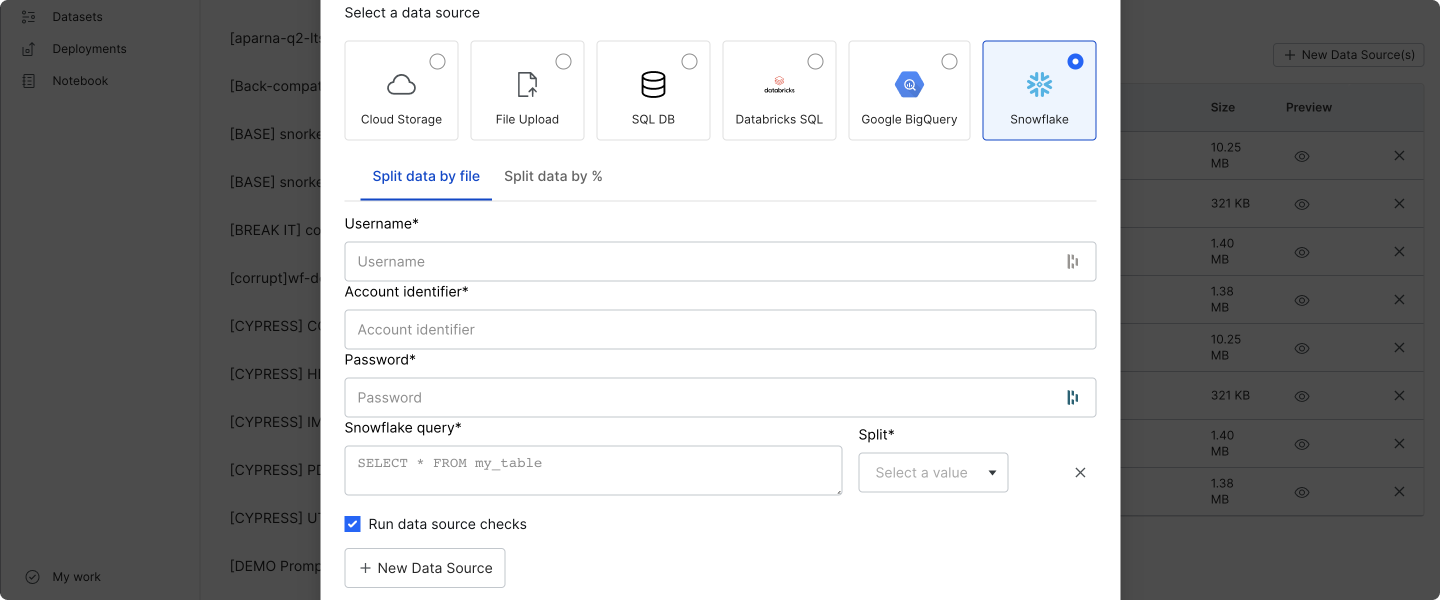Open the [Back-compat dataset row
The height and width of the screenshot is (600, 1440).
(x=275, y=86)
